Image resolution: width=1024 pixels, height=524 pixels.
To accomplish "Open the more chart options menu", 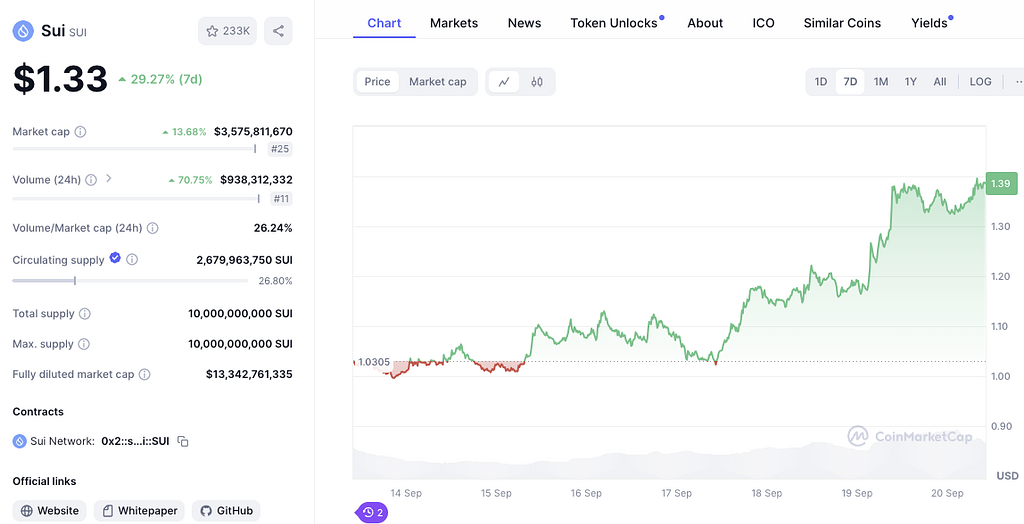I will click(x=1017, y=82).
